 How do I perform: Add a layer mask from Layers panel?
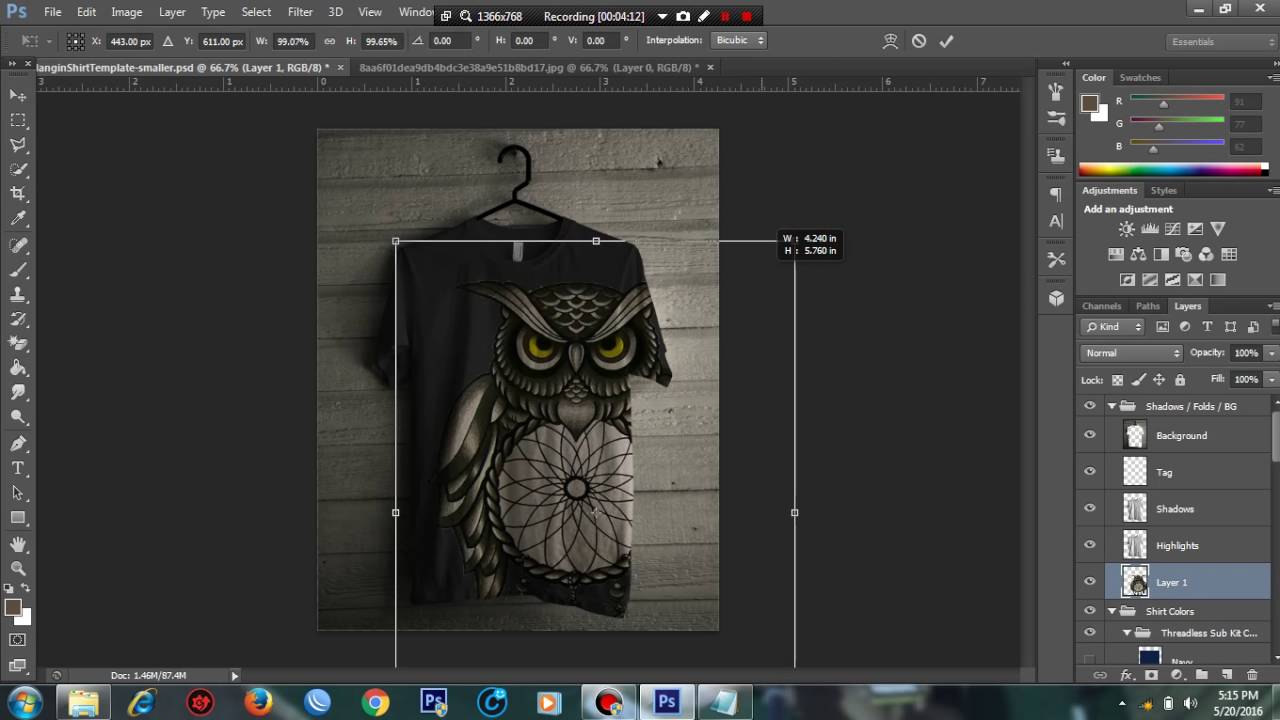point(1152,676)
